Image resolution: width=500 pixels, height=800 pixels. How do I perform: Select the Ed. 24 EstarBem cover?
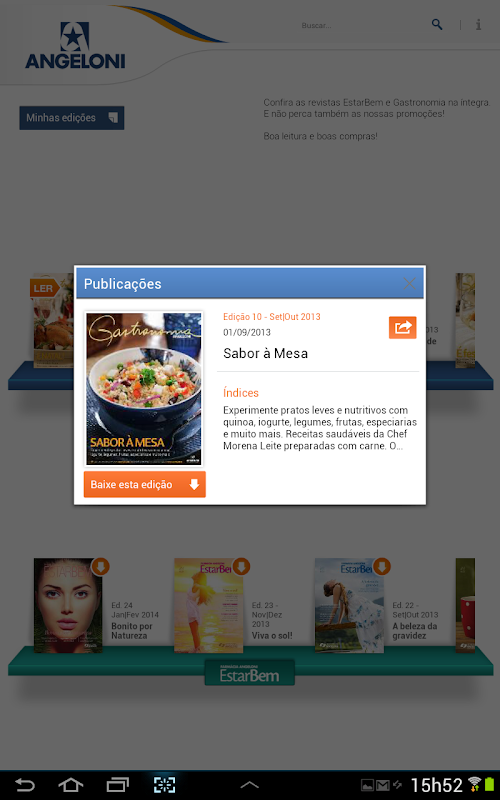[68, 606]
